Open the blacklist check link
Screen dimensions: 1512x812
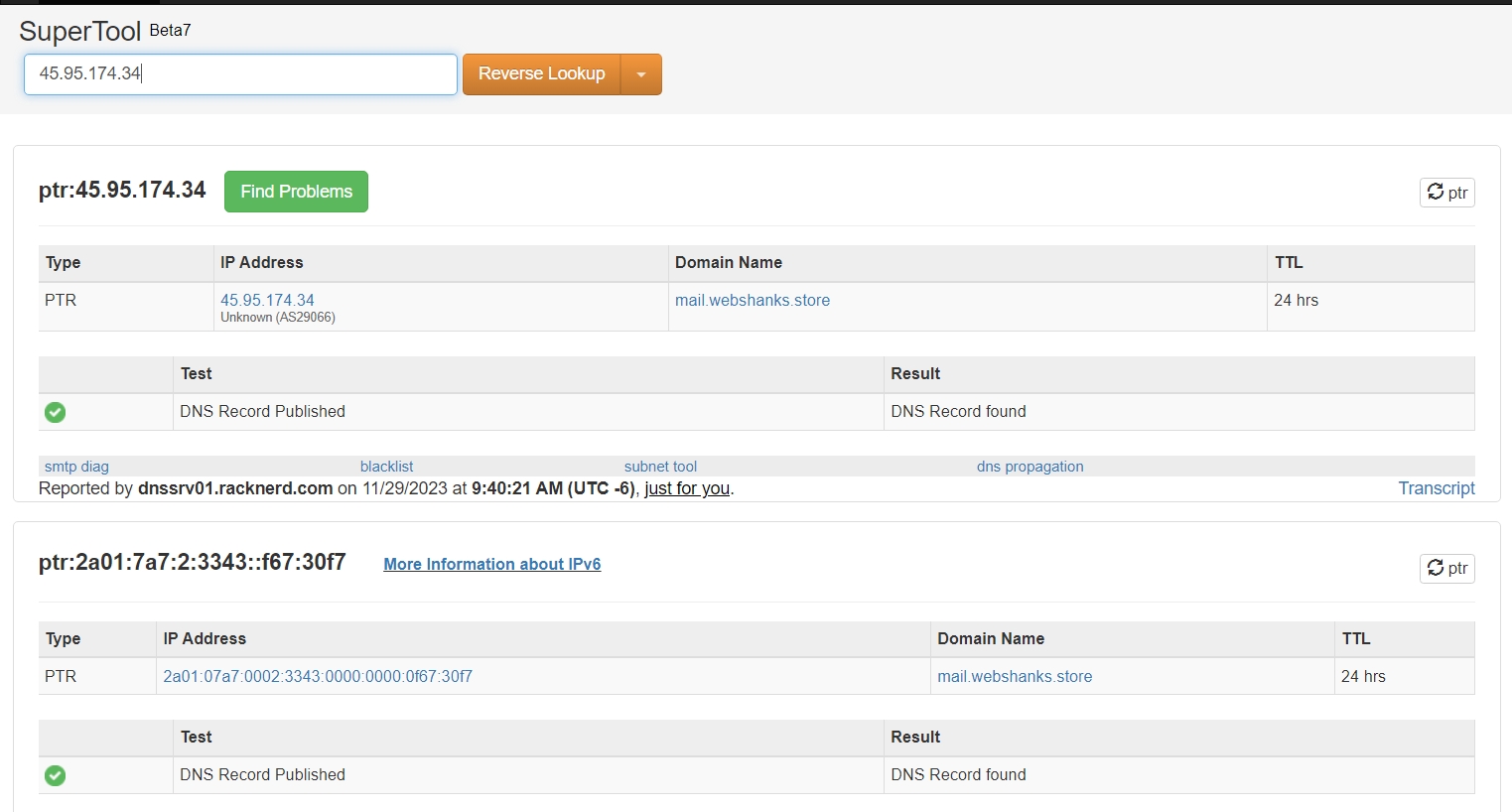tap(386, 467)
